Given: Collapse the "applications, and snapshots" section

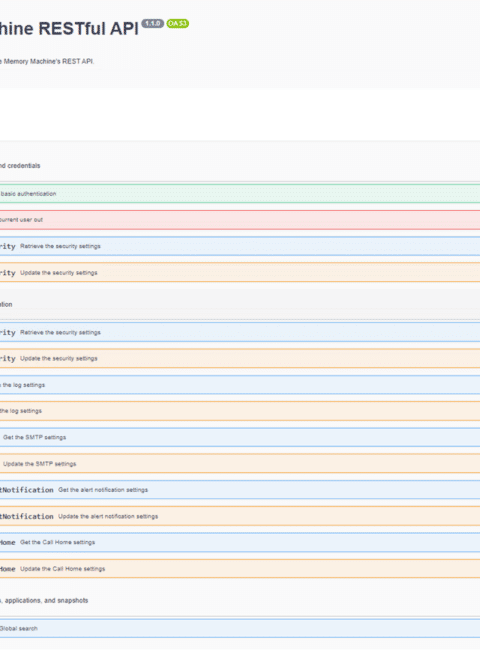Looking at the screenshot, I should pyautogui.click(x=240, y=600).
